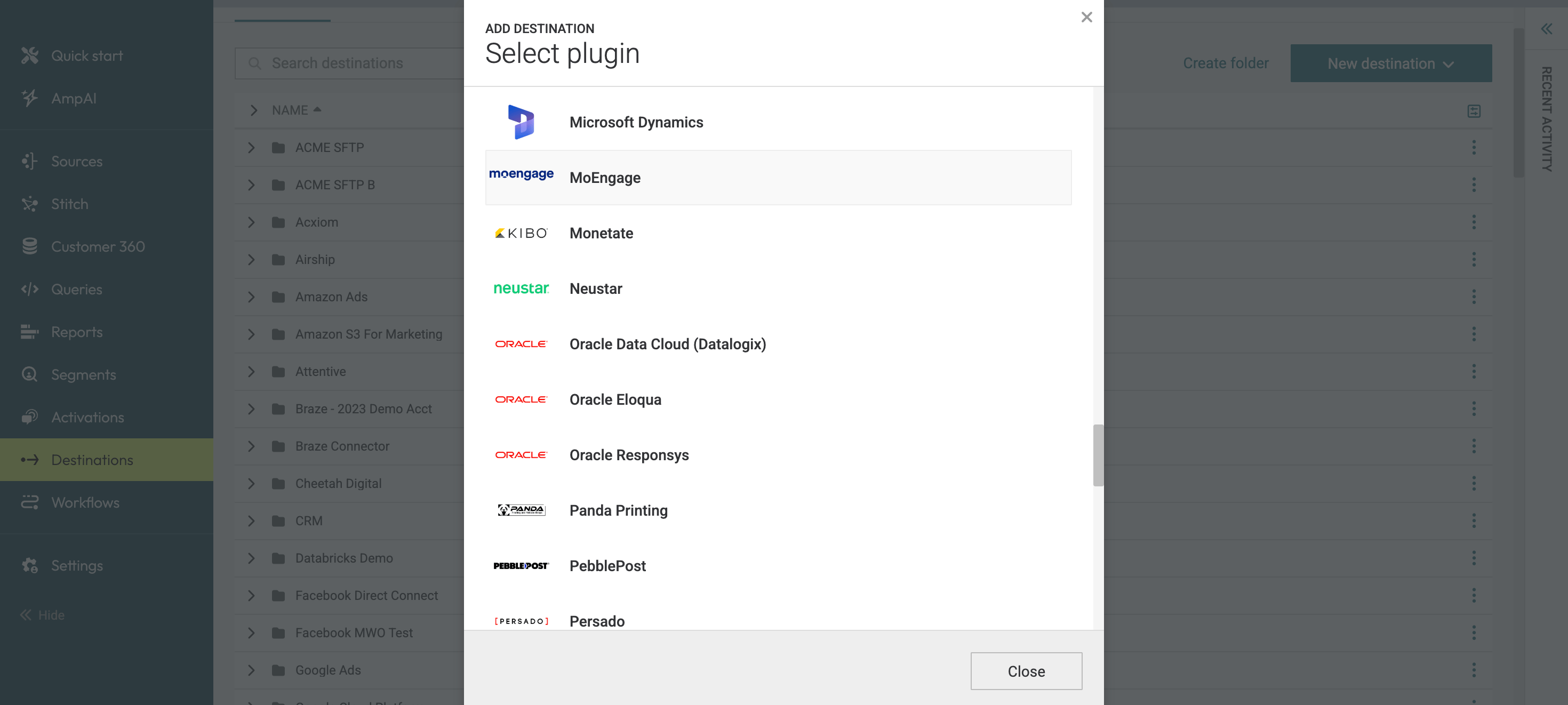The image size is (1568, 705).
Task: Close the Add Destination dialog with the X
Action: click(x=1086, y=17)
